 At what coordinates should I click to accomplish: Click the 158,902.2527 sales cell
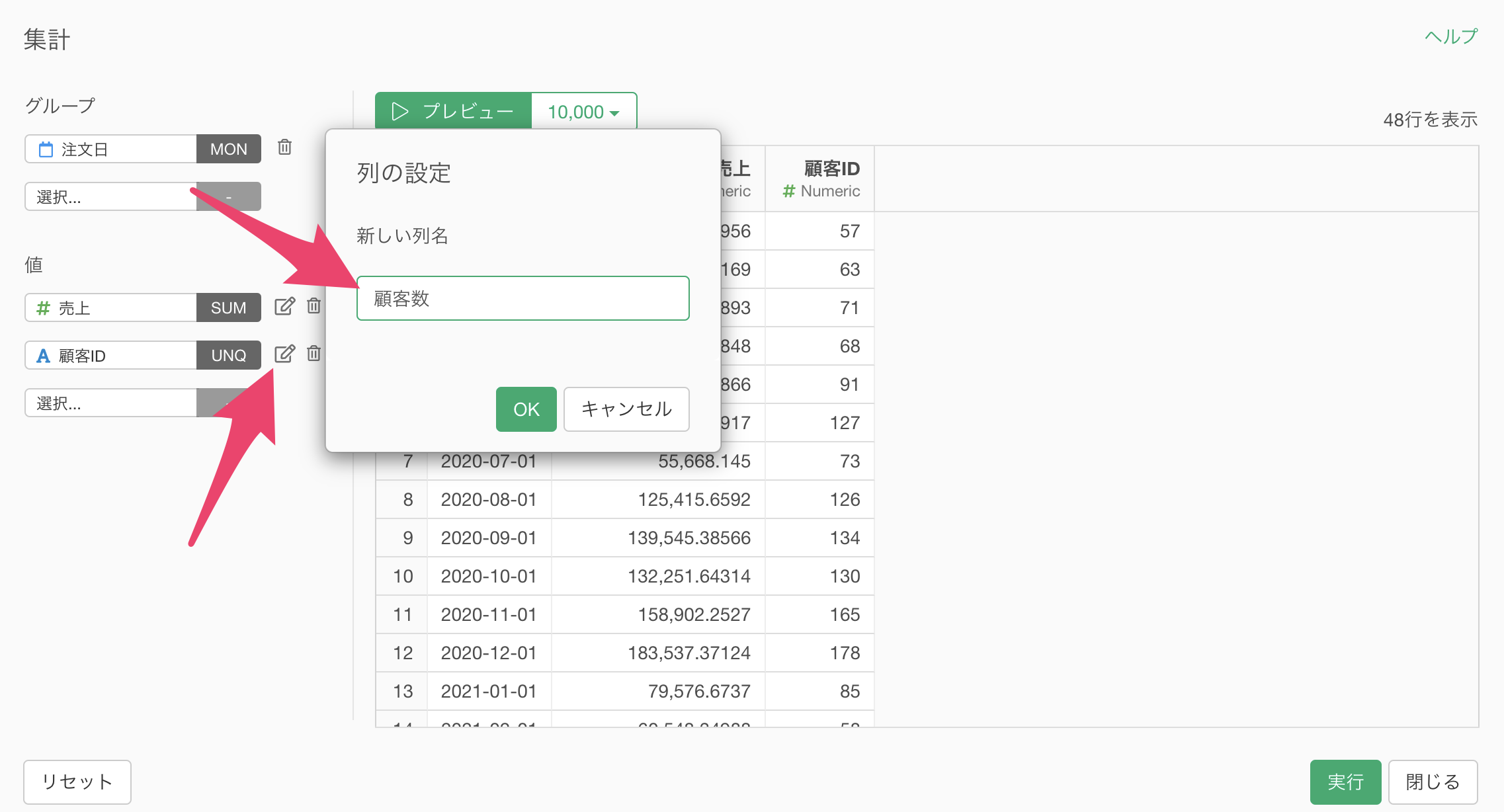tap(658, 614)
